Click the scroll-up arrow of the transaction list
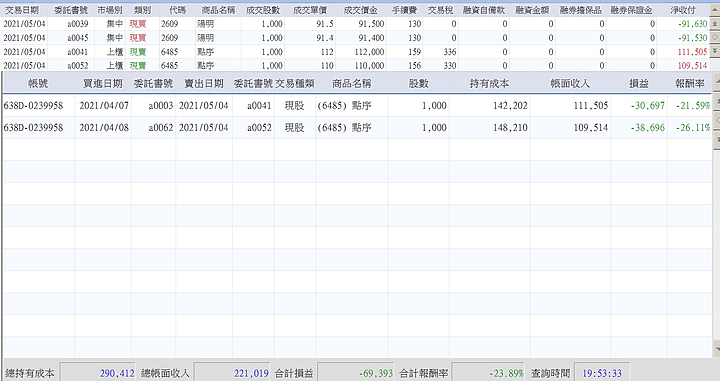The width and height of the screenshot is (720, 381). tap(714, 10)
